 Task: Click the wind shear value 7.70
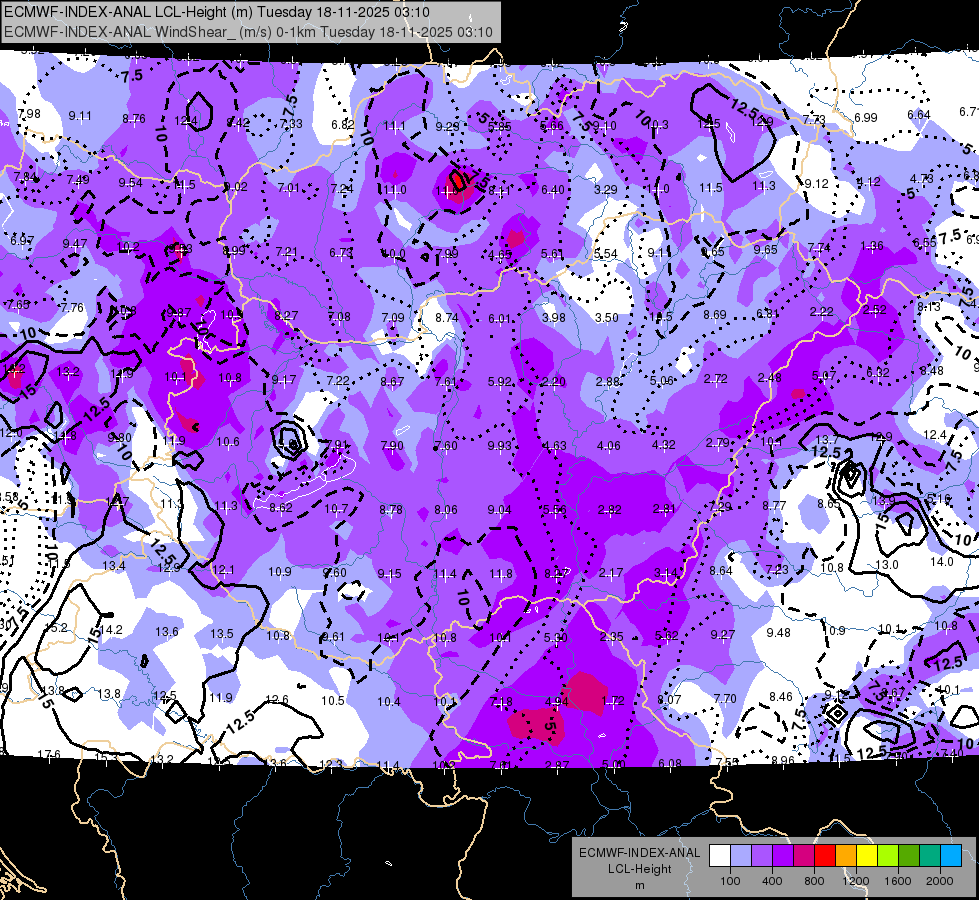coord(725,698)
